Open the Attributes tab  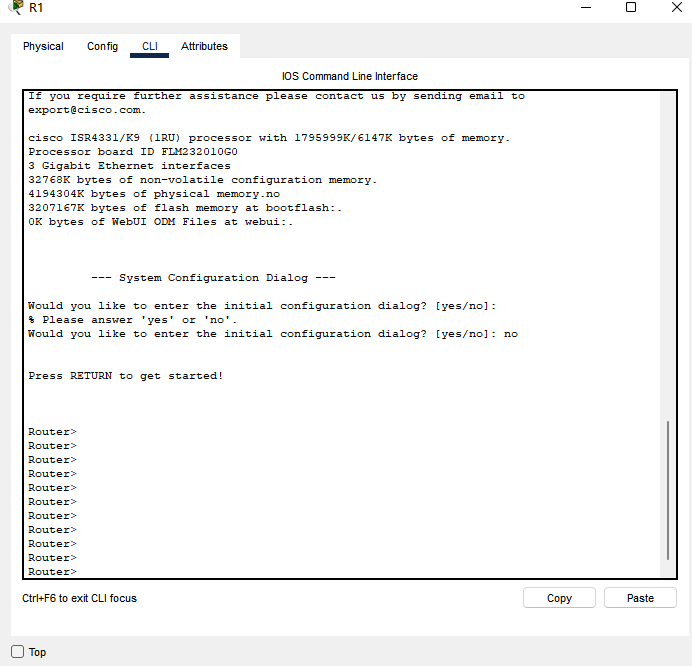pyautogui.click(x=204, y=46)
